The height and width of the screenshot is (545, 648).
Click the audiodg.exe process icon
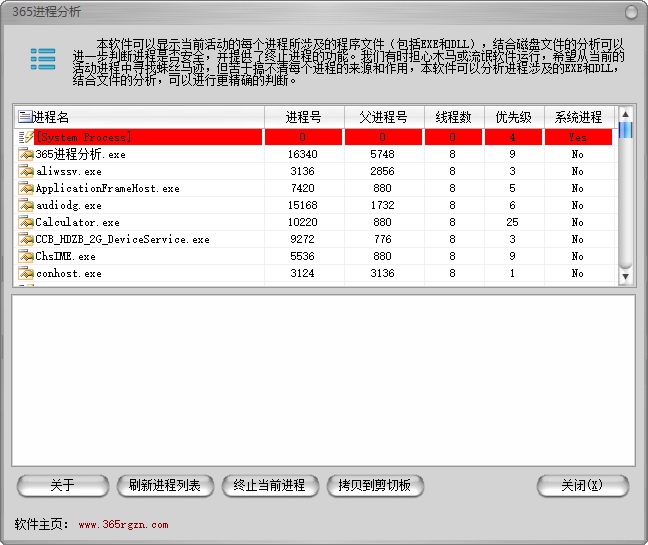pyautogui.click(x=26, y=205)
